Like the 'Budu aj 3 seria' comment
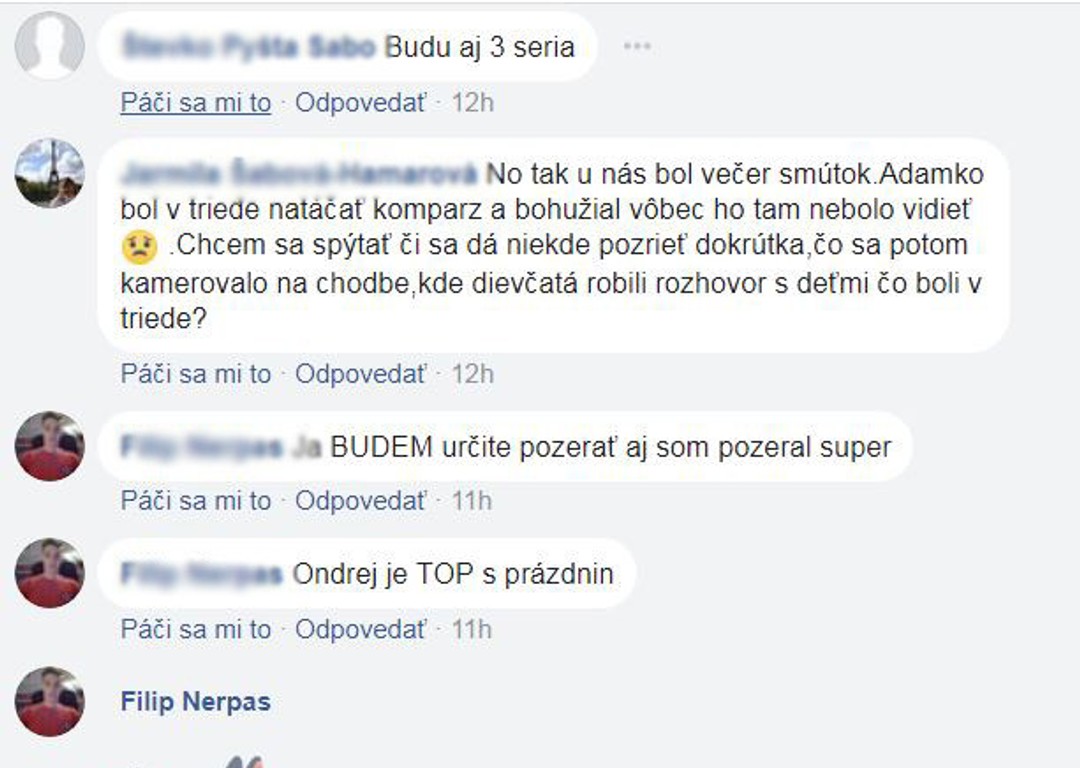Screen dimensions: 1080x768 196,103
